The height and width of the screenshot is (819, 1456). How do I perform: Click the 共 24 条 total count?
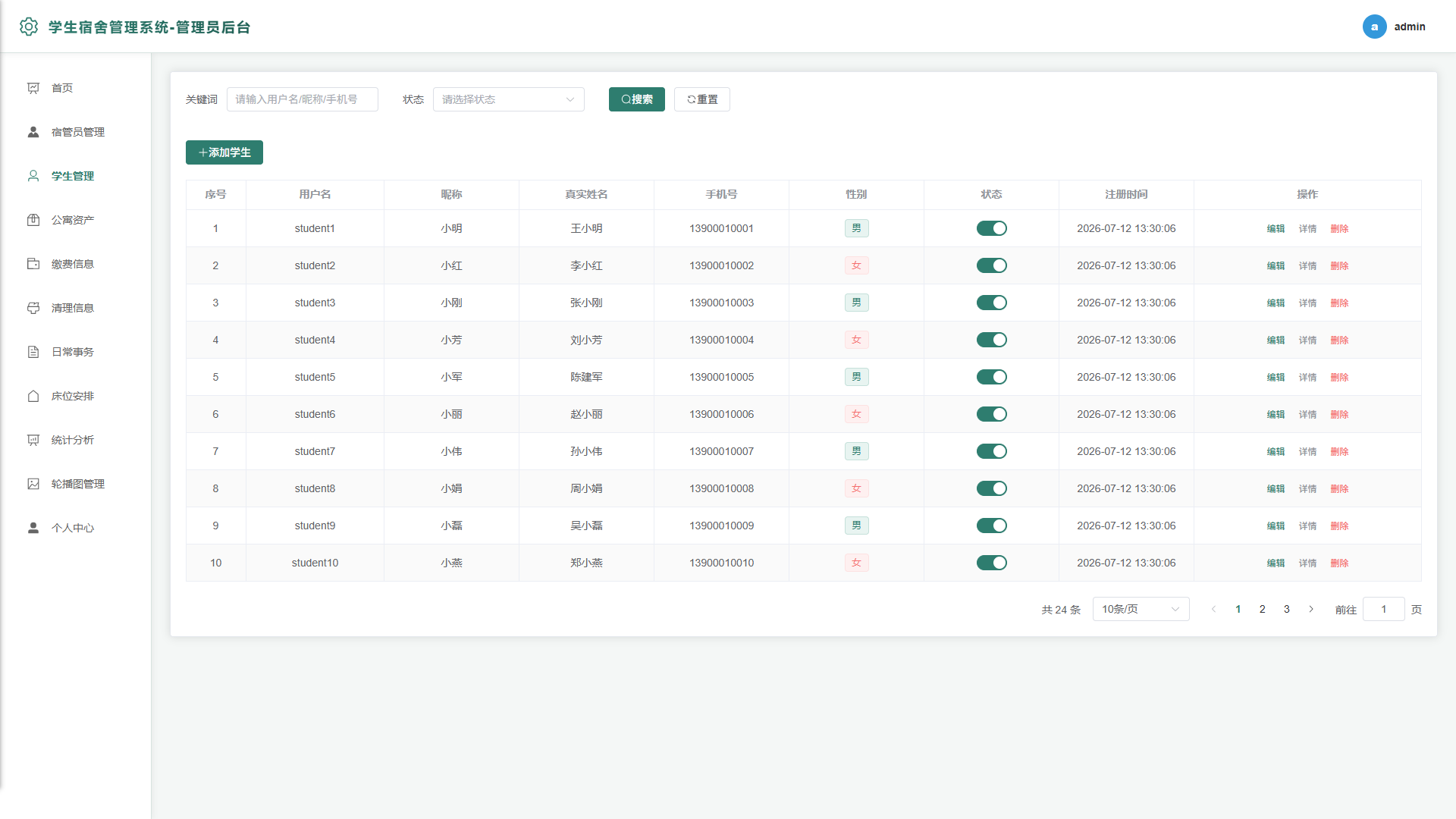click(1060, 610)
